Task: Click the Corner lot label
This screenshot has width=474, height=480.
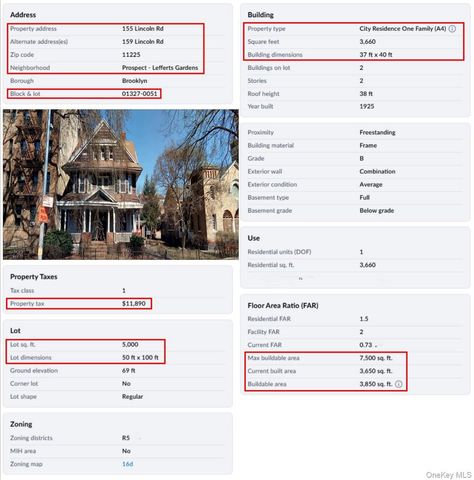Action: pos(24,383)
